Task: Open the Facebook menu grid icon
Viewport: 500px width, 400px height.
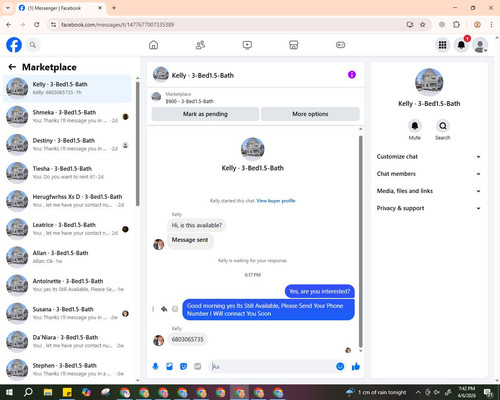Action: (x=442, y=45)
